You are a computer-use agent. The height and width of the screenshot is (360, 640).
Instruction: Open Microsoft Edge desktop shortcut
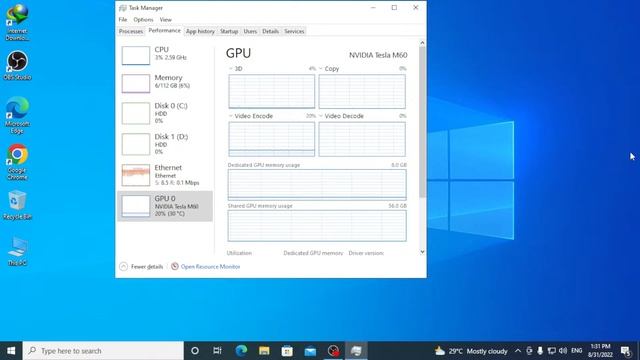tap(17, 116)
